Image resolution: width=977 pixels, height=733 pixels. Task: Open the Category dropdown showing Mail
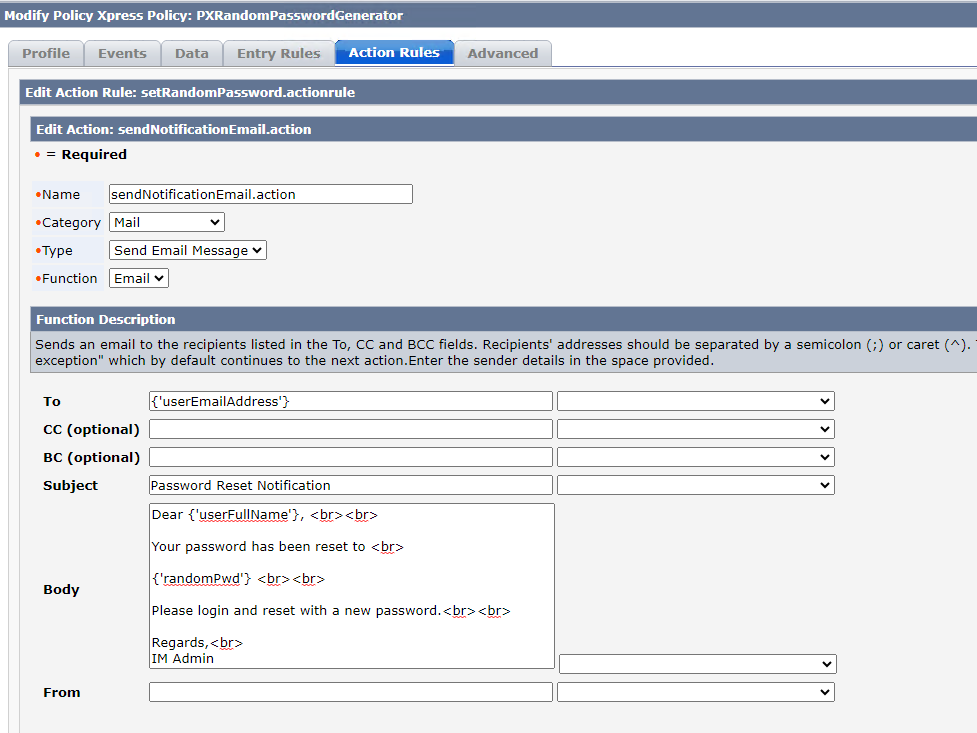pos(166,223)
